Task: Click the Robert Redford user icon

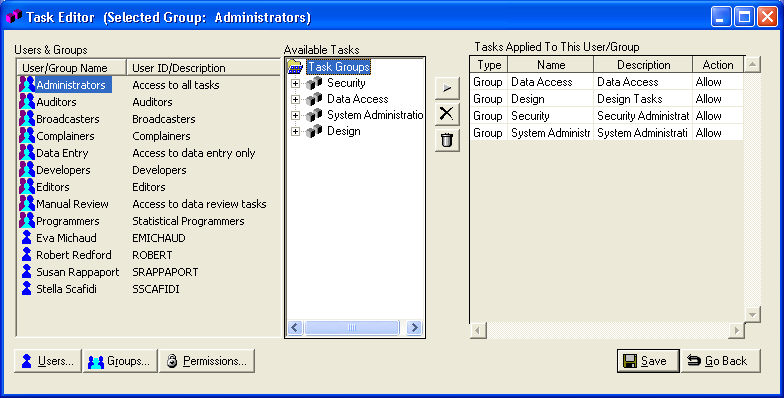Action: point(27,254)
